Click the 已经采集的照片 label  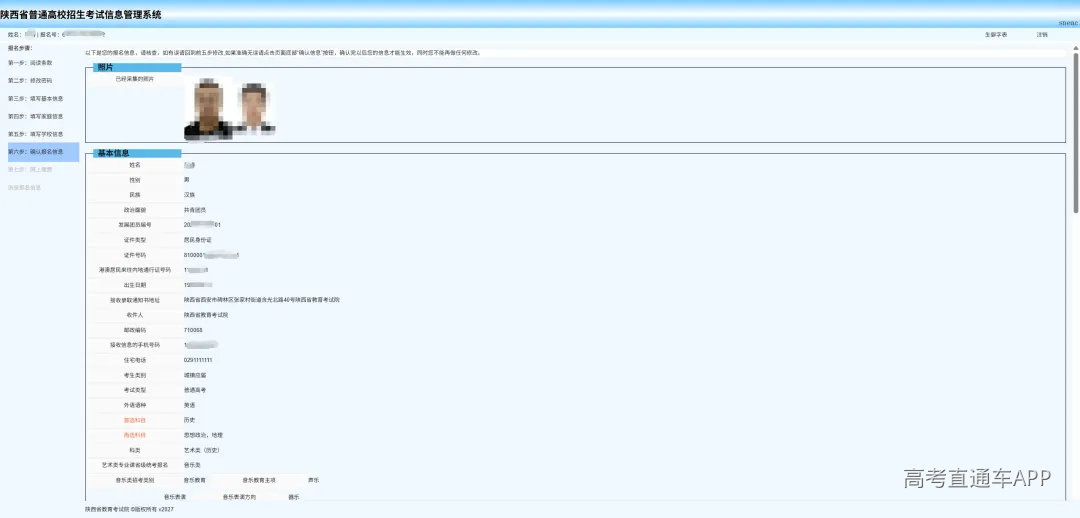135,79
